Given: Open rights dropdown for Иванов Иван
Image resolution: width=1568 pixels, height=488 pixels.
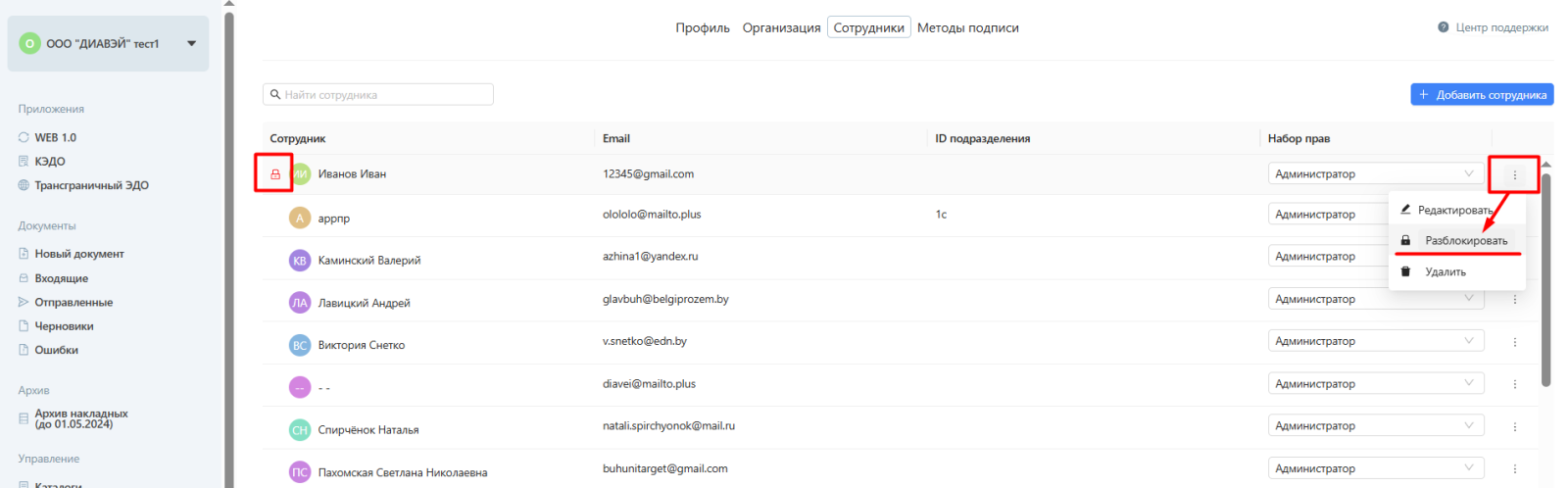Looking at the screenshot, I should [x=1375, y=174].
